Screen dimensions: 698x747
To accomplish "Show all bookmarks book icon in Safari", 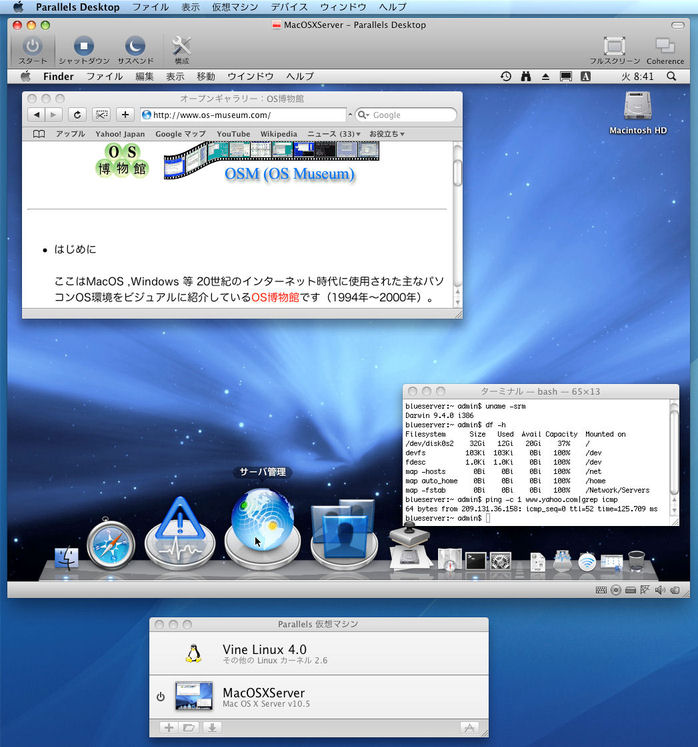I will (x=39, y=134).
